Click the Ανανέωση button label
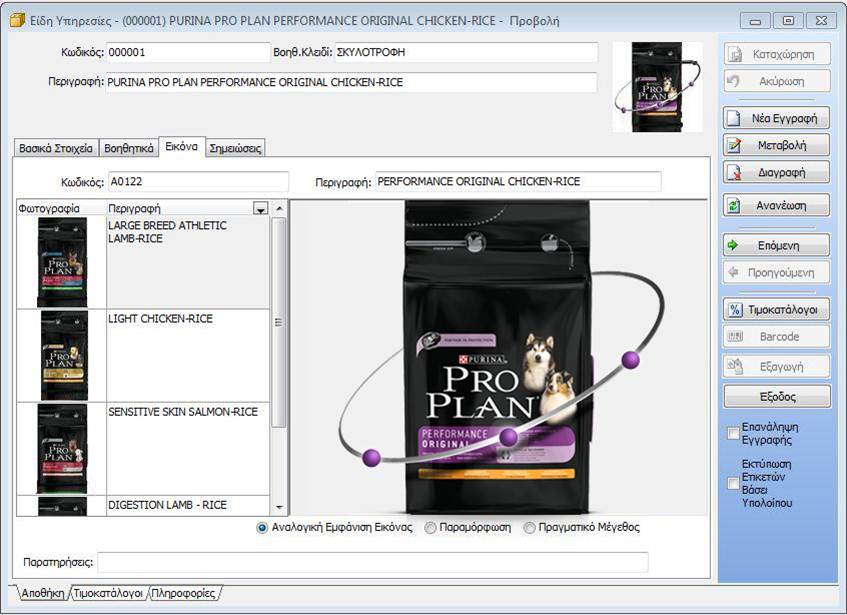Image resolution: width=847 pixels, height=615 pixels. [x=781, y=205]
